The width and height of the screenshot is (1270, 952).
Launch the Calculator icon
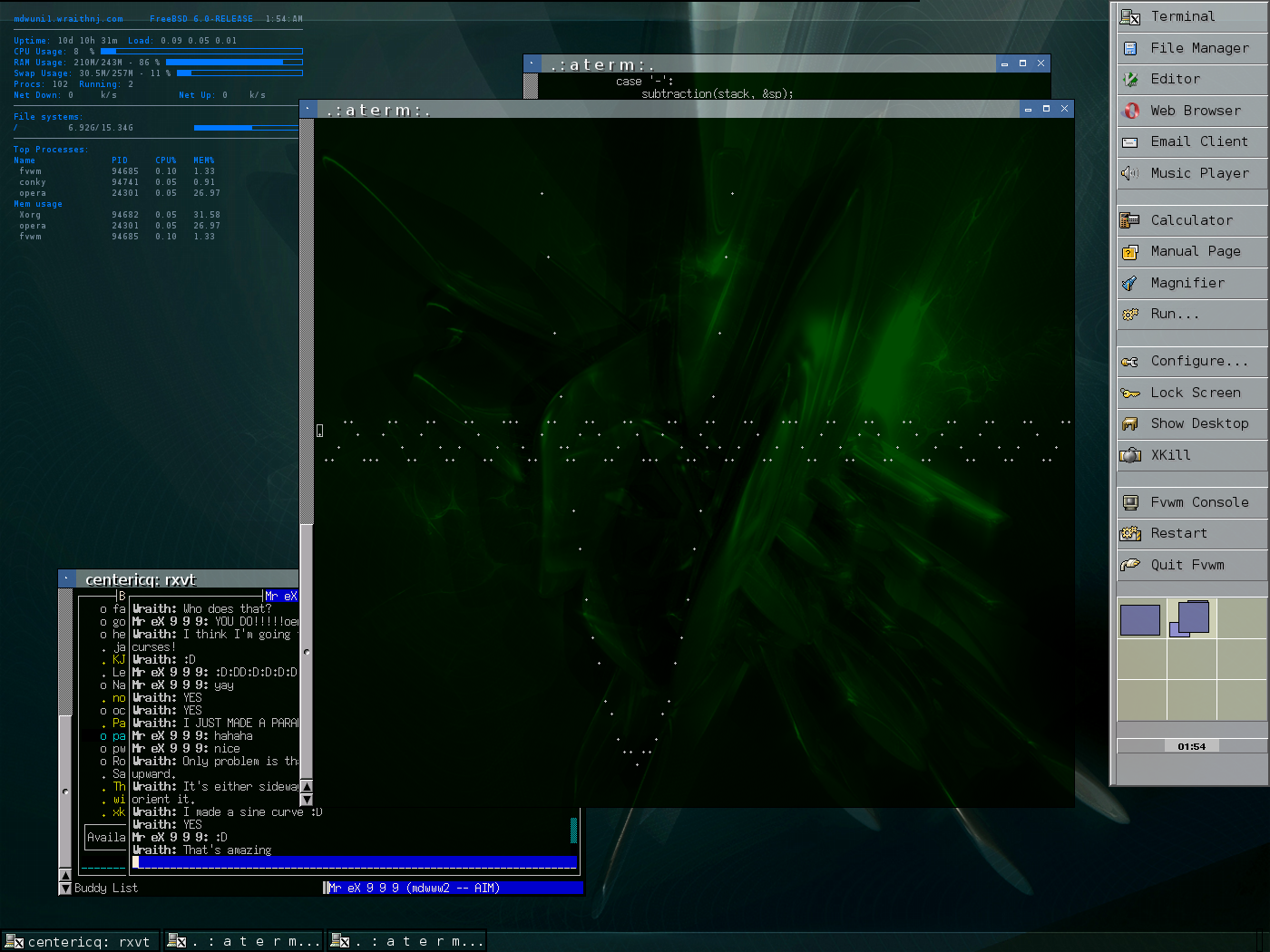pos(1130,220)
